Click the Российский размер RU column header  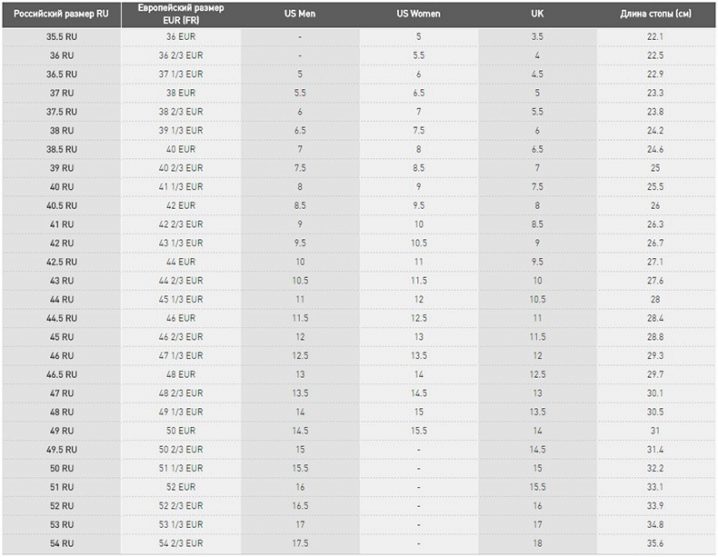(x=61, y=14)
